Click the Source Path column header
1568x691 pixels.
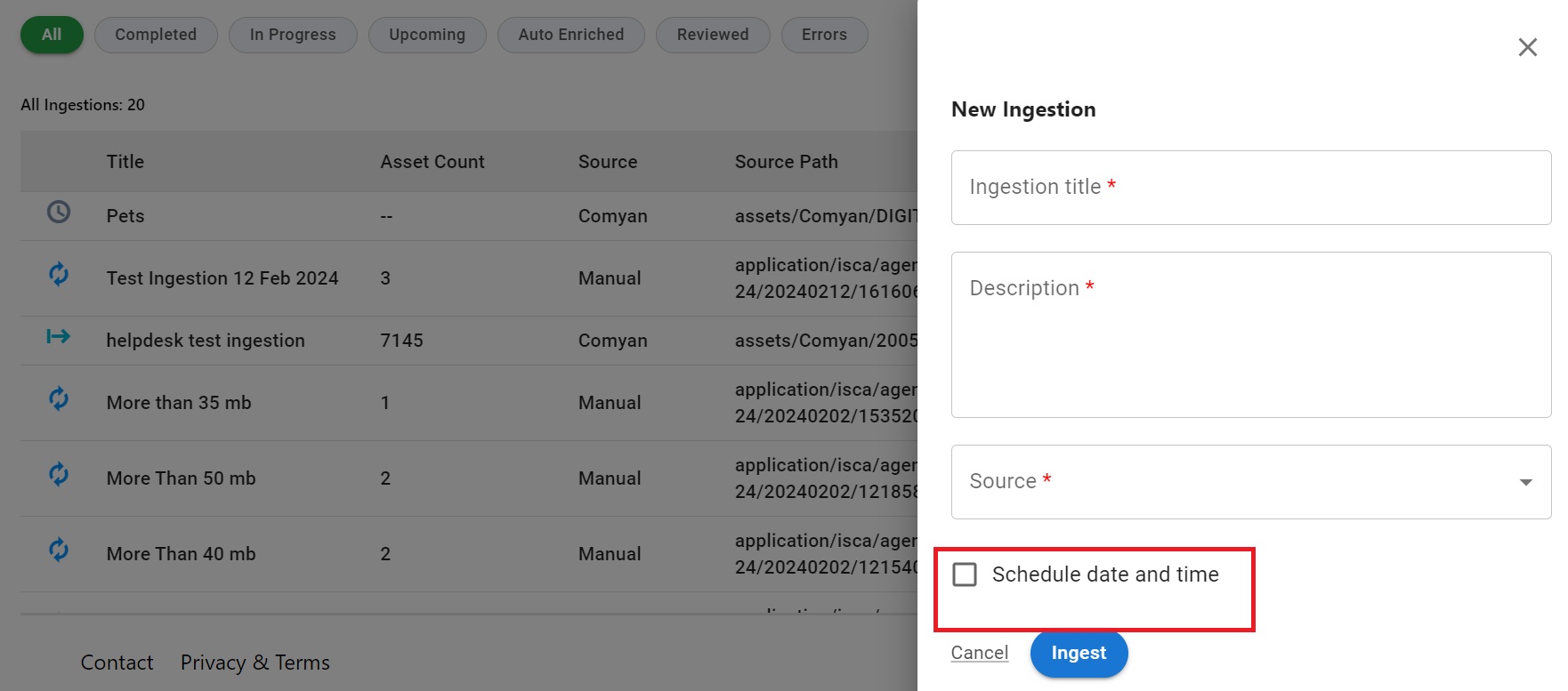(787, 162)
